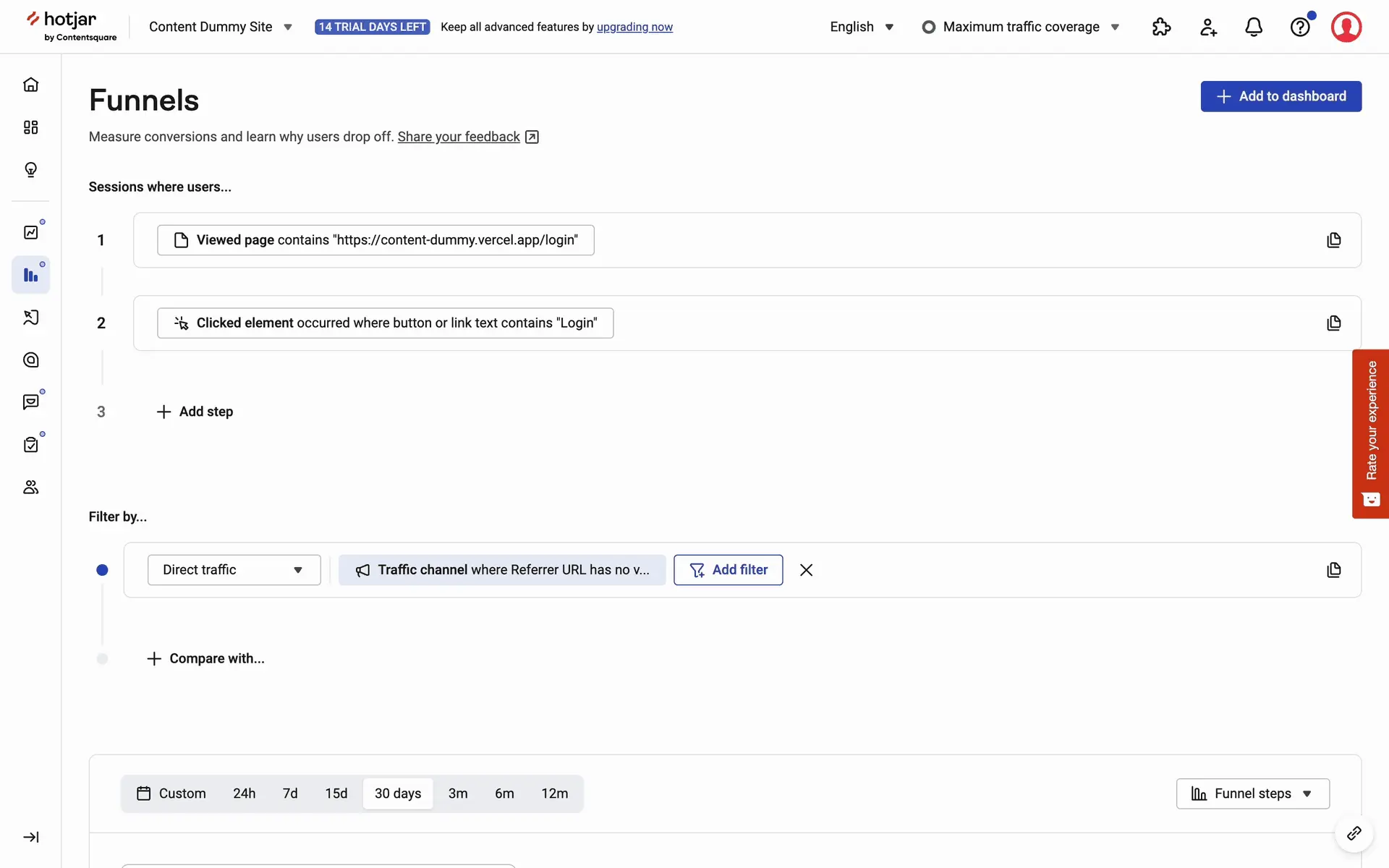1389x868 pixels.
Task: Open the English language menu
Action: coord(862,27)
